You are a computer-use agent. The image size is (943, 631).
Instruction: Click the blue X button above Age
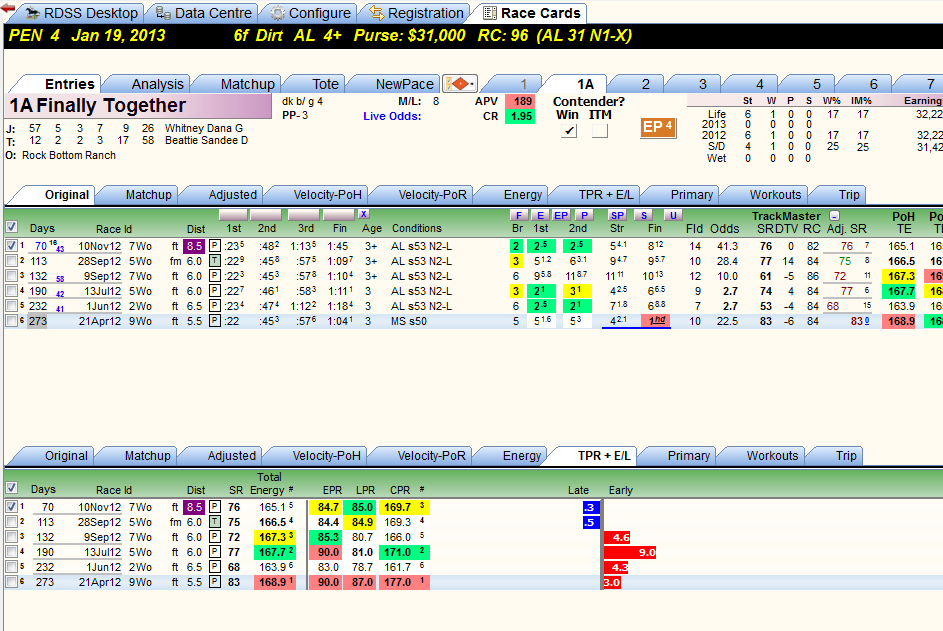363,214
